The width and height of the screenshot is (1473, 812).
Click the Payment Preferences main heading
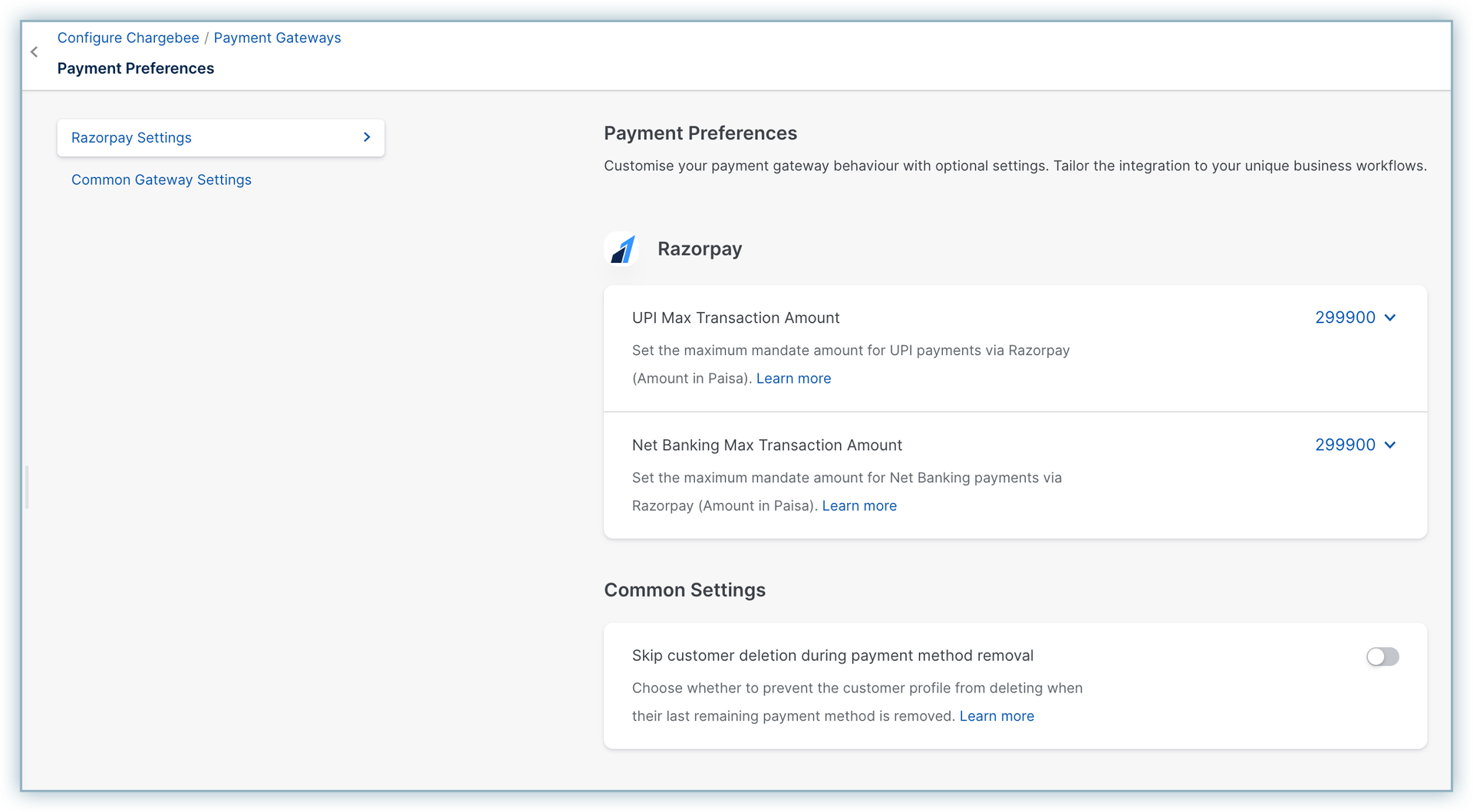pos(700,133)
